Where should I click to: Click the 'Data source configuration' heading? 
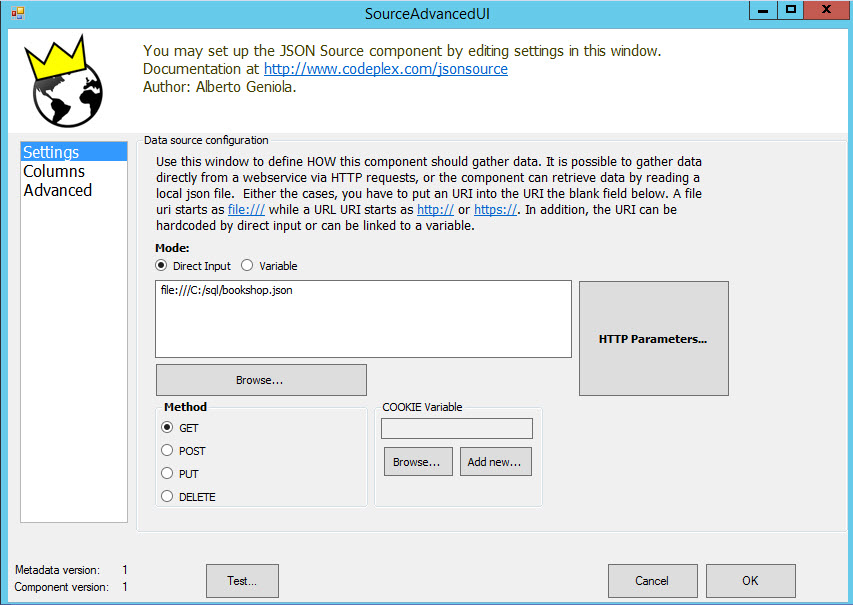(x=206, y=140)
